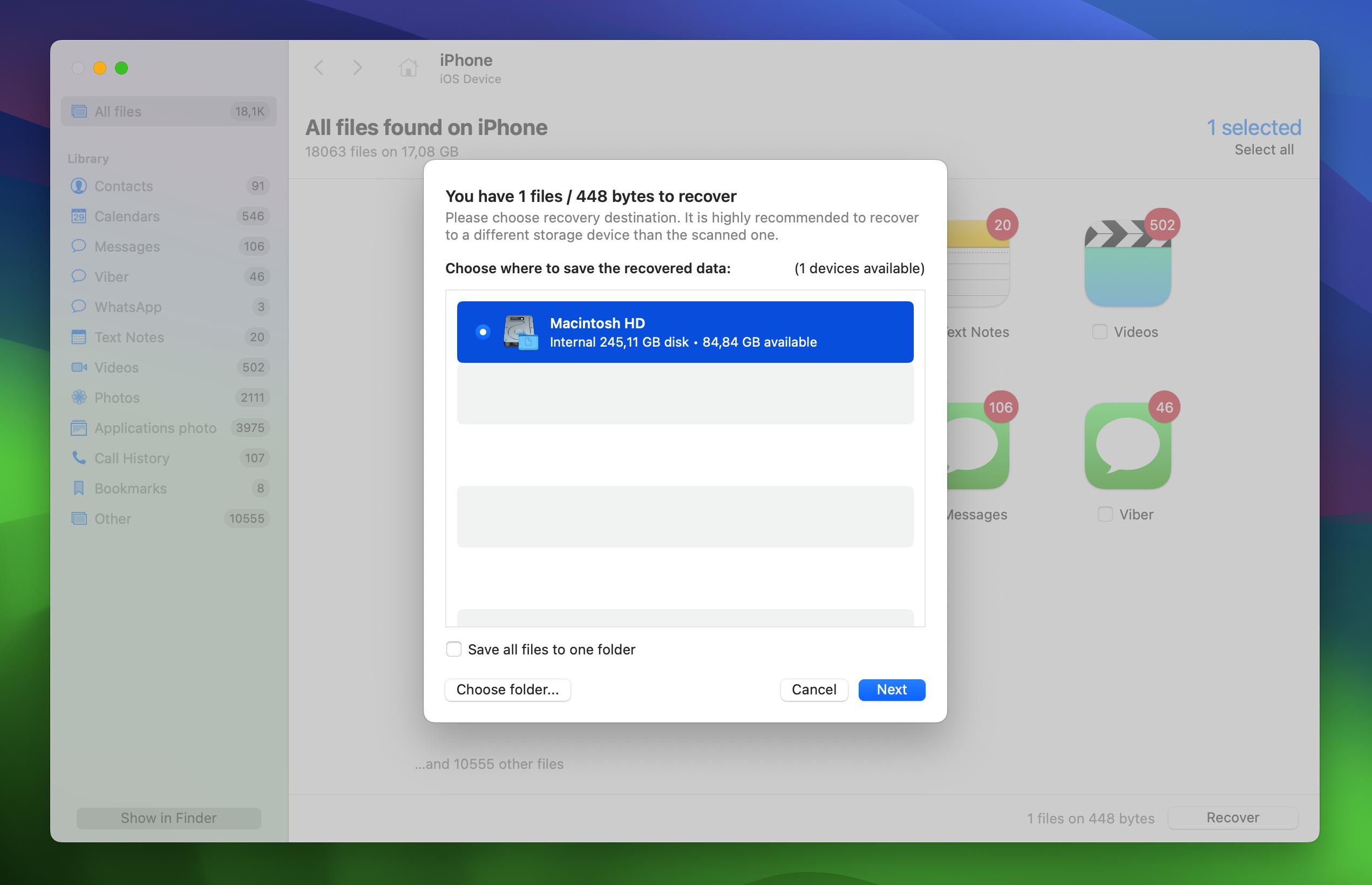Click the Cancel button to dismiss
The image size is (1372, 885).
813,690
